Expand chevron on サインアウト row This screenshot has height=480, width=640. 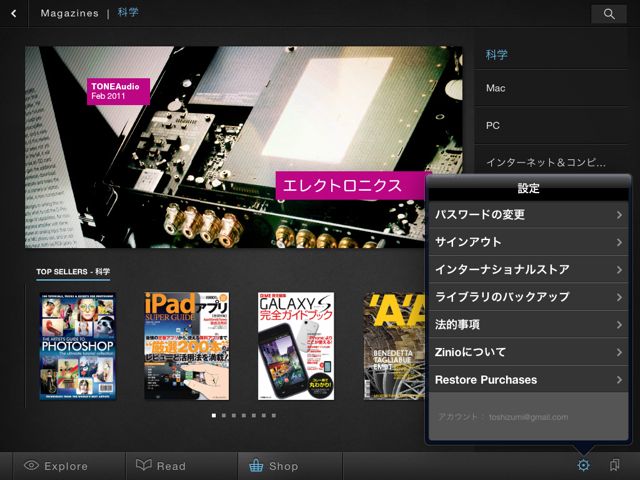[619, 242]
